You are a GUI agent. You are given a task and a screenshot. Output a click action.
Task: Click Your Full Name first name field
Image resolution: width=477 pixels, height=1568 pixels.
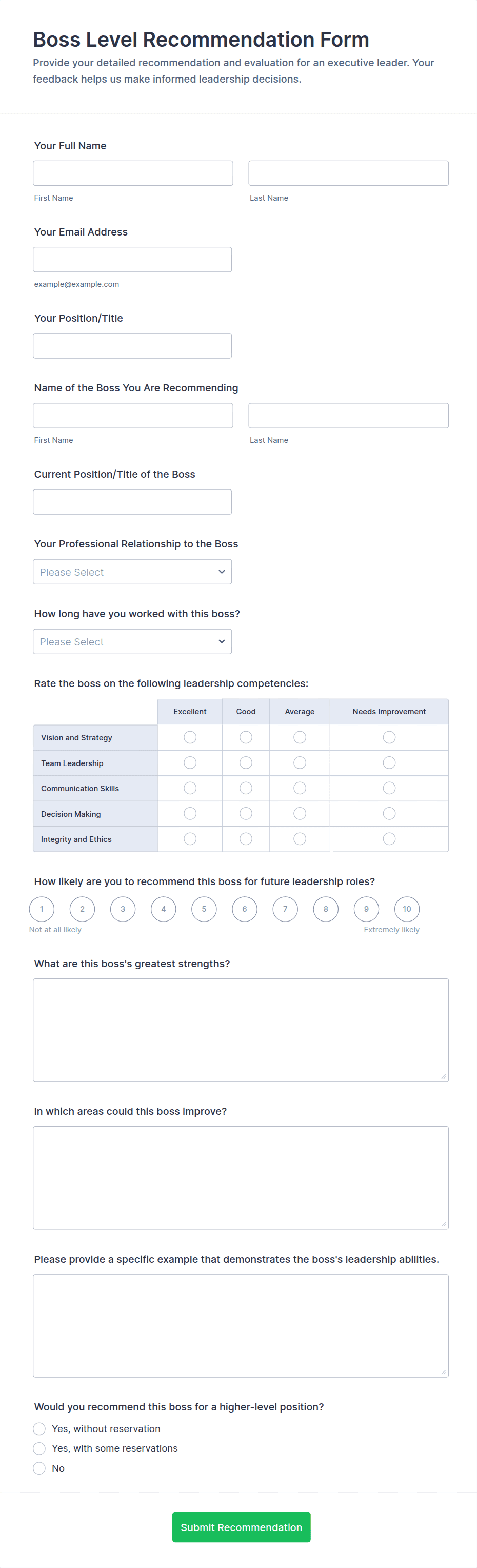pos(133,173)
